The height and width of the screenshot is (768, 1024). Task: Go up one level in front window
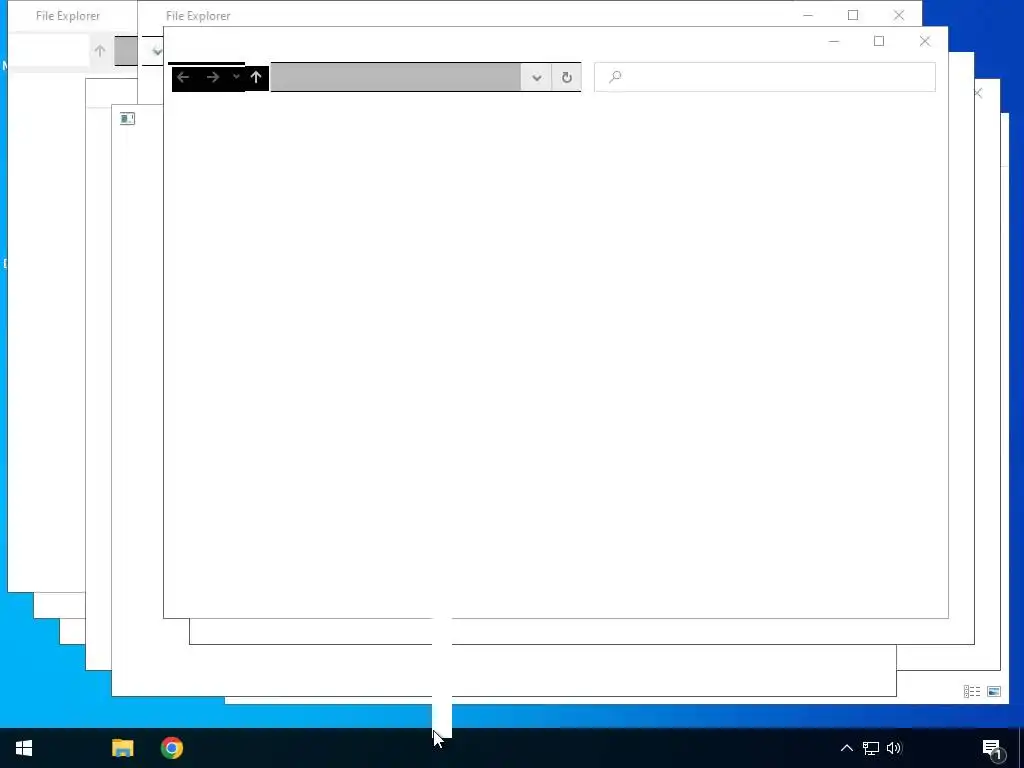click(x=256, y=78)
